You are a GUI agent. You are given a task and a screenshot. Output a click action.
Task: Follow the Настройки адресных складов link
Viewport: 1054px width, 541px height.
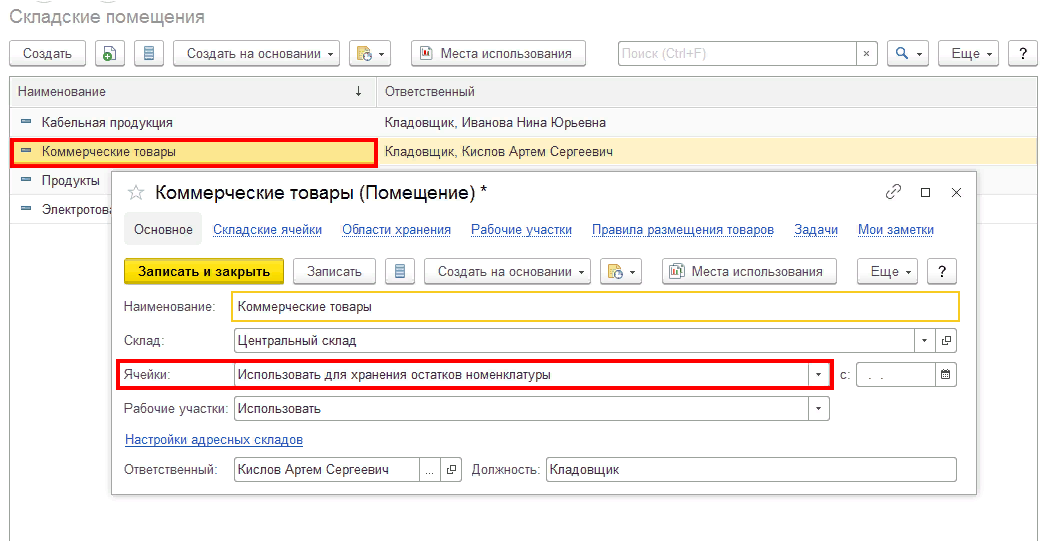[214, 440]
